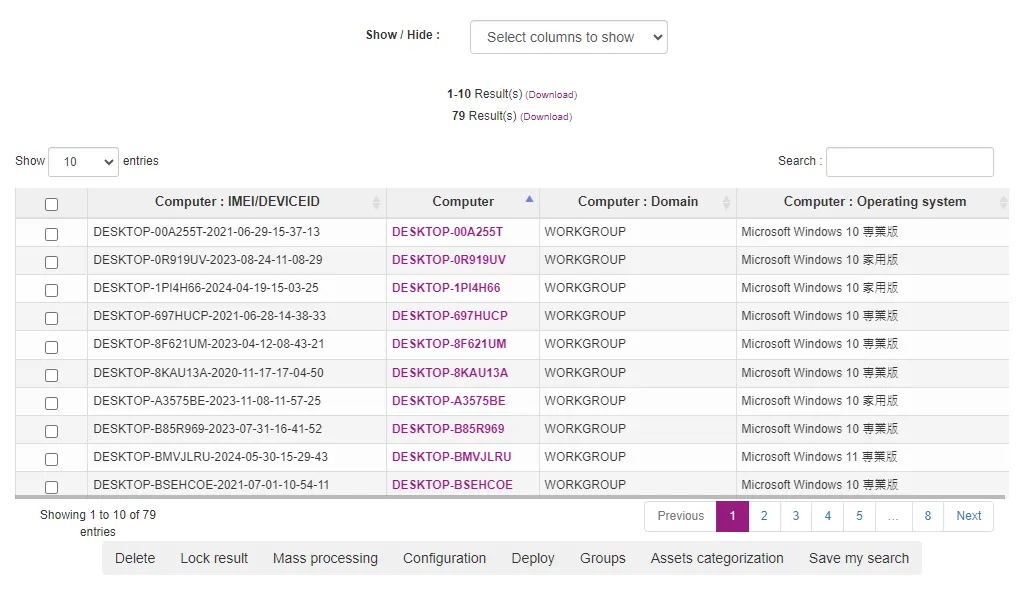
Task: Open computer link DESKTOP-0R919UV
Action: (449, 260)
